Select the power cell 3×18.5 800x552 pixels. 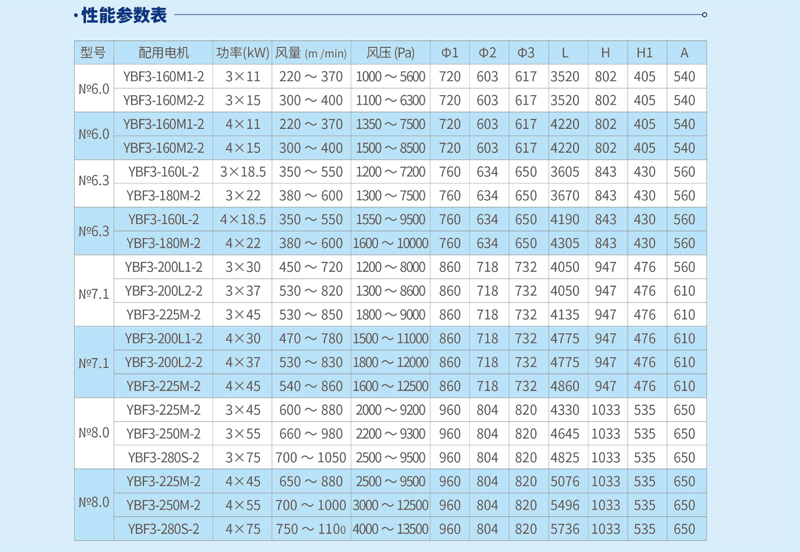tap(242, 172)
